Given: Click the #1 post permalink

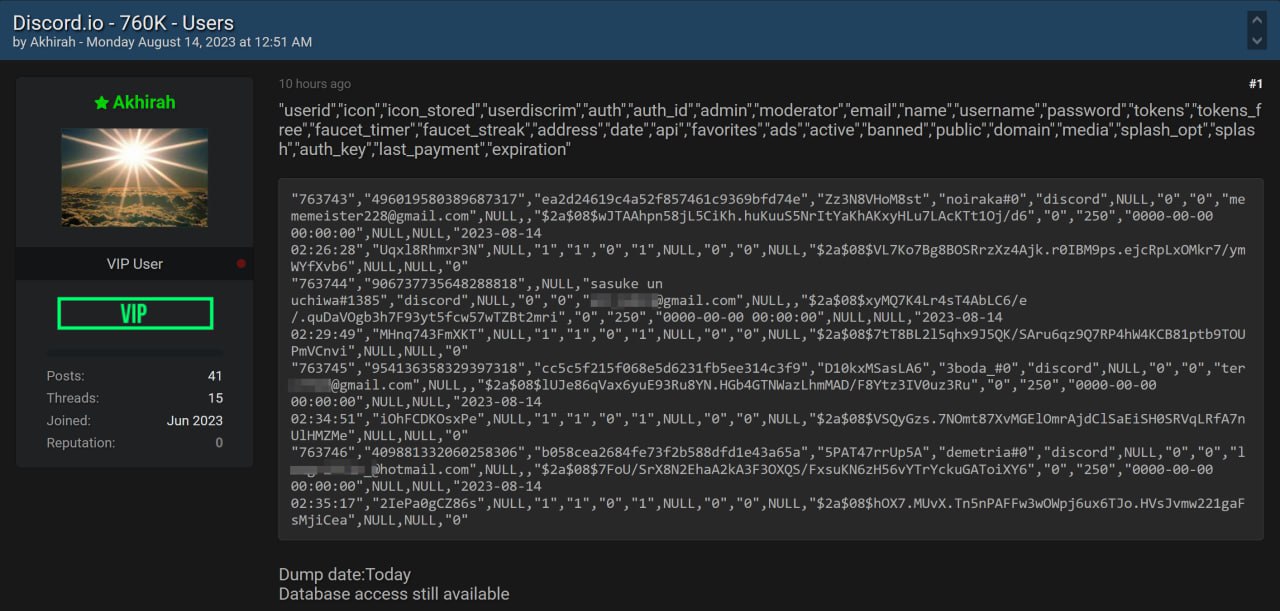Looking at the screenshot, I should [1255, 84].
